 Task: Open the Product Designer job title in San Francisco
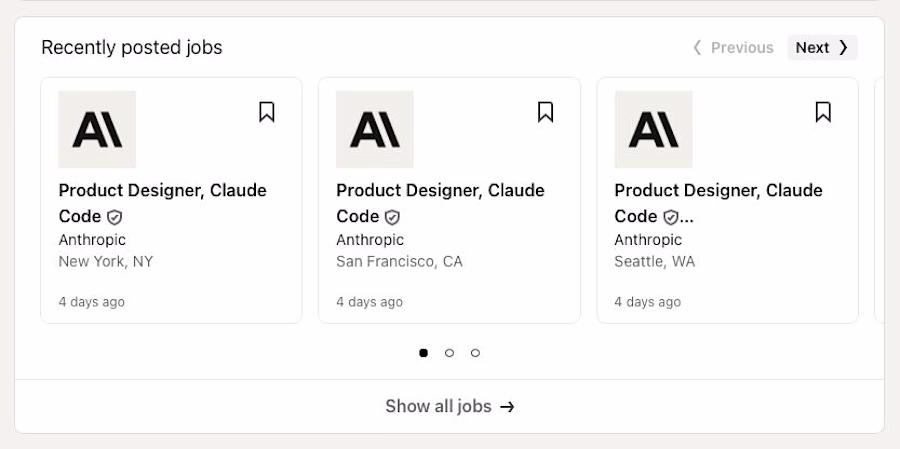440,191
